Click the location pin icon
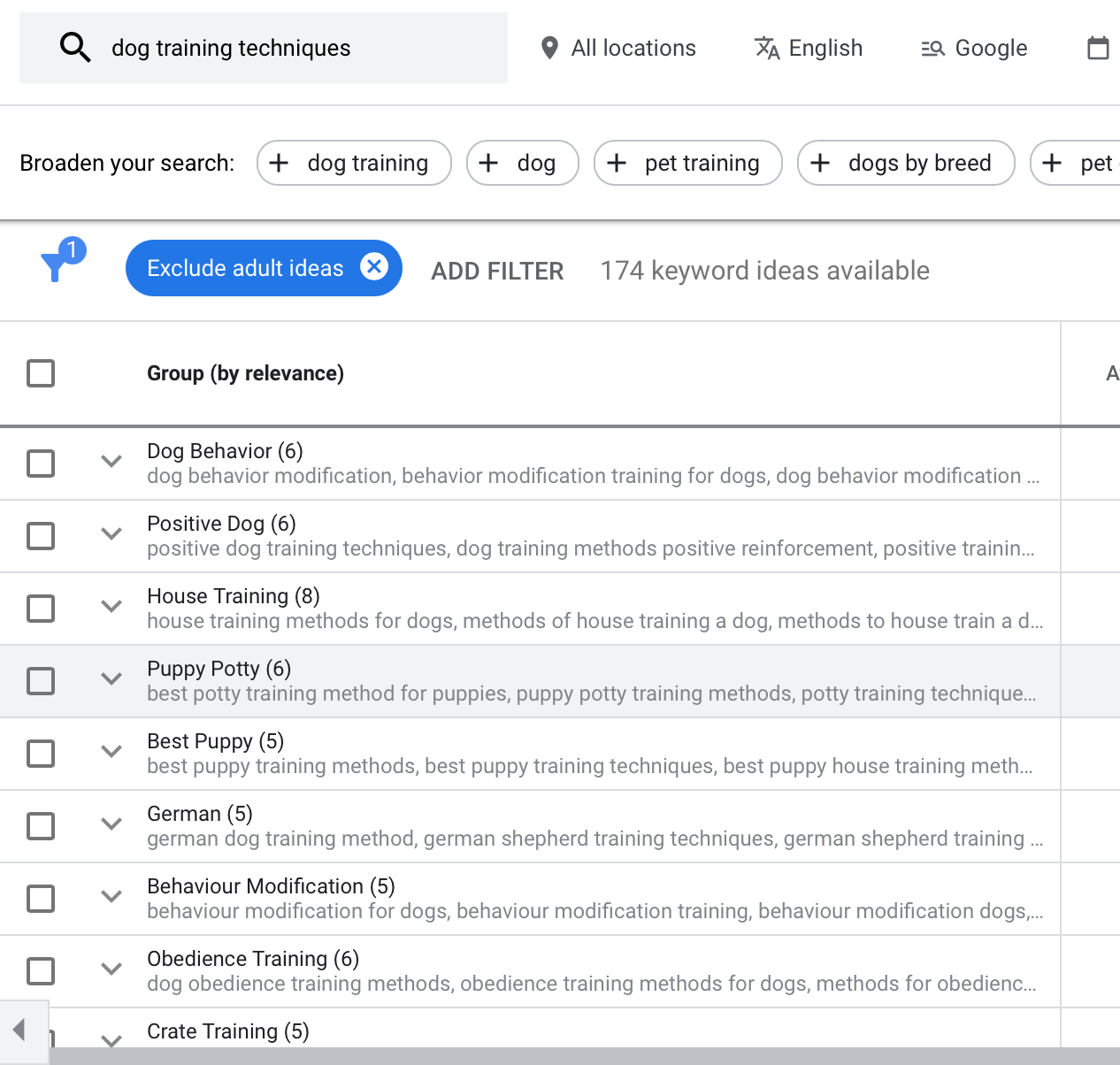This screenshot has width=1120, height=1065. coord(549,48)
